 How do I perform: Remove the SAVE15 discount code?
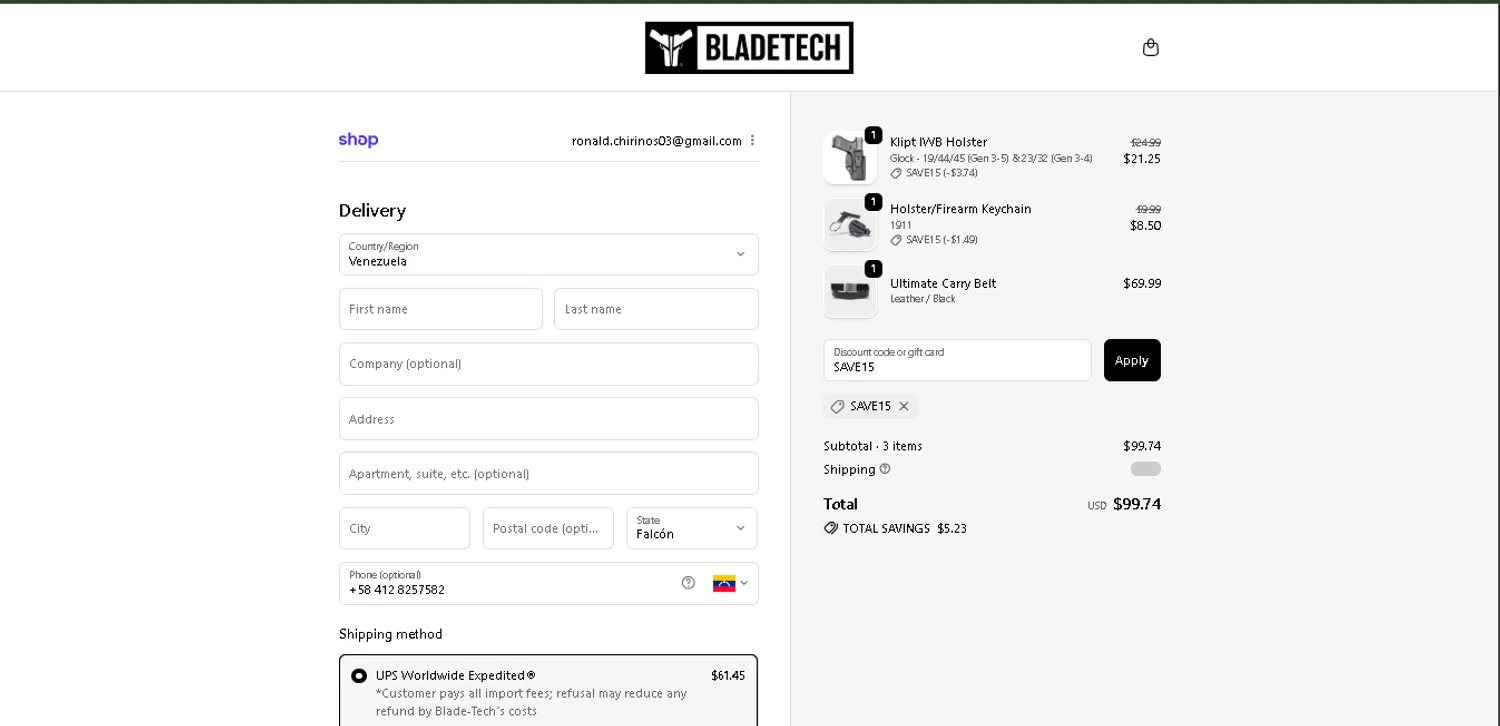(x=904, y=406)
